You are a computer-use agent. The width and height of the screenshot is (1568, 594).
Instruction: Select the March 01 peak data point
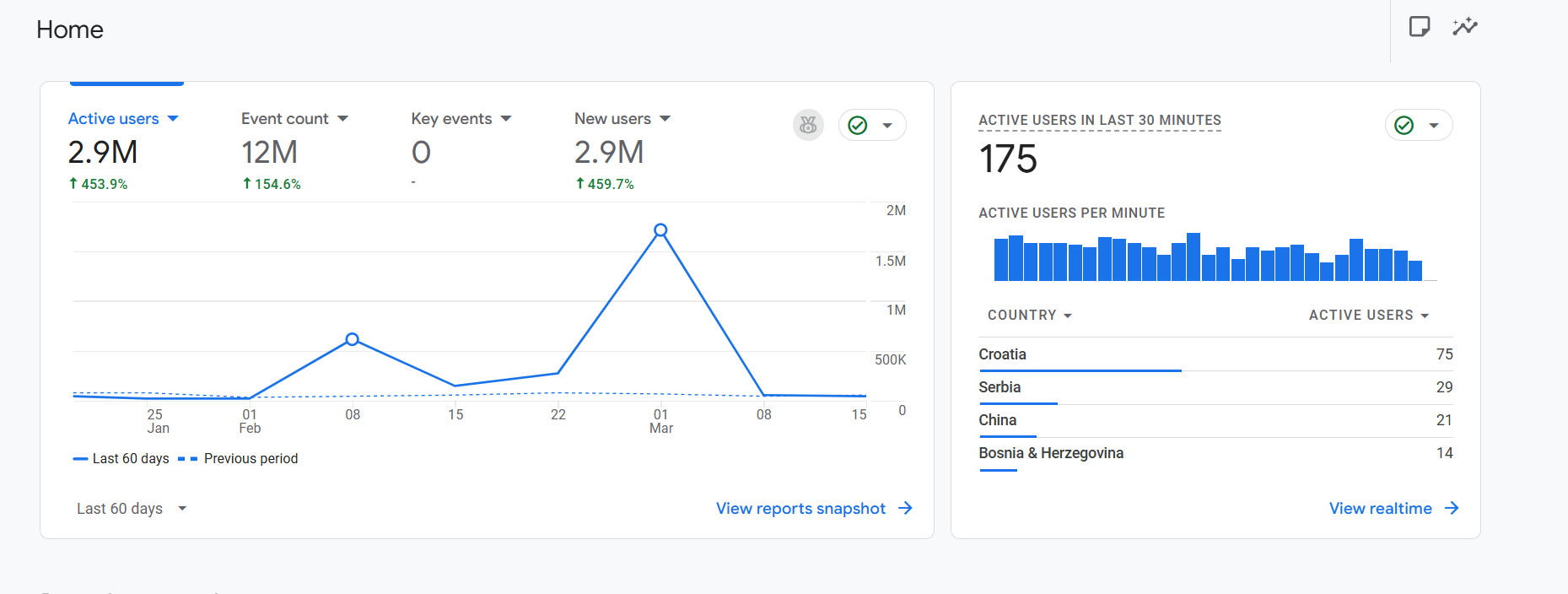click(661, 230)
